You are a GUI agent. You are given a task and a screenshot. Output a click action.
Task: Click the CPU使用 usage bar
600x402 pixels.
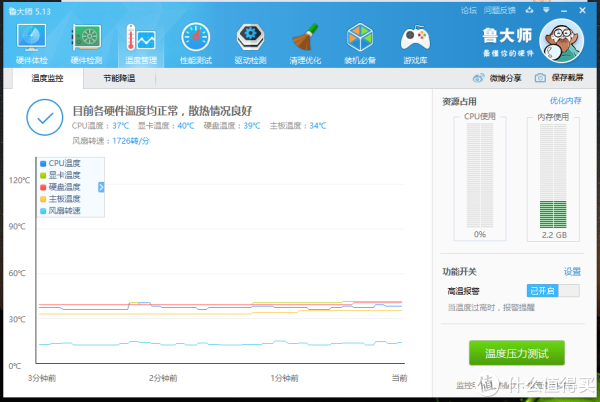[x=480, y=175]
